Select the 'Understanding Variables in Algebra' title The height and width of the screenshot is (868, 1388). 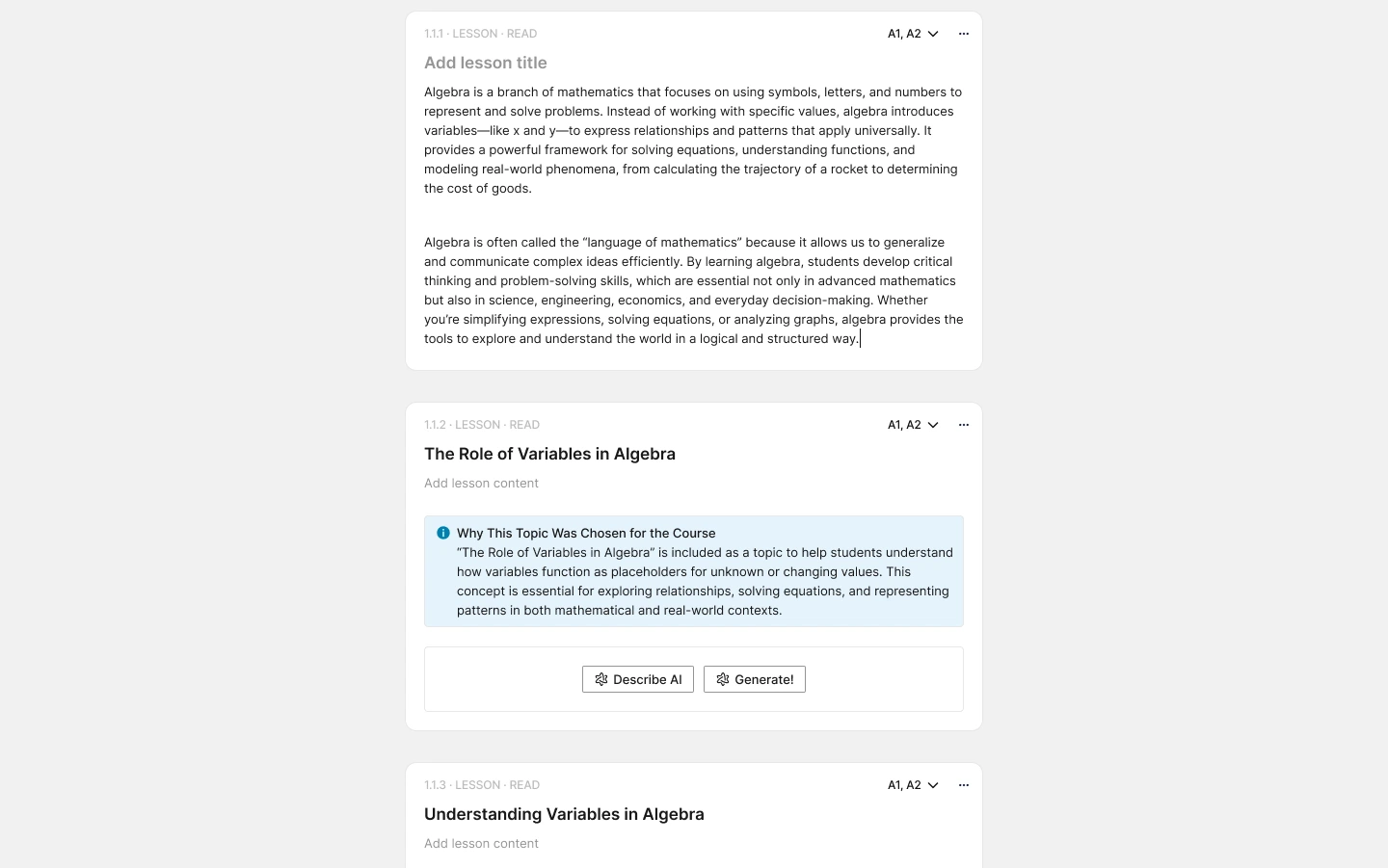click(x=564, y=814)
